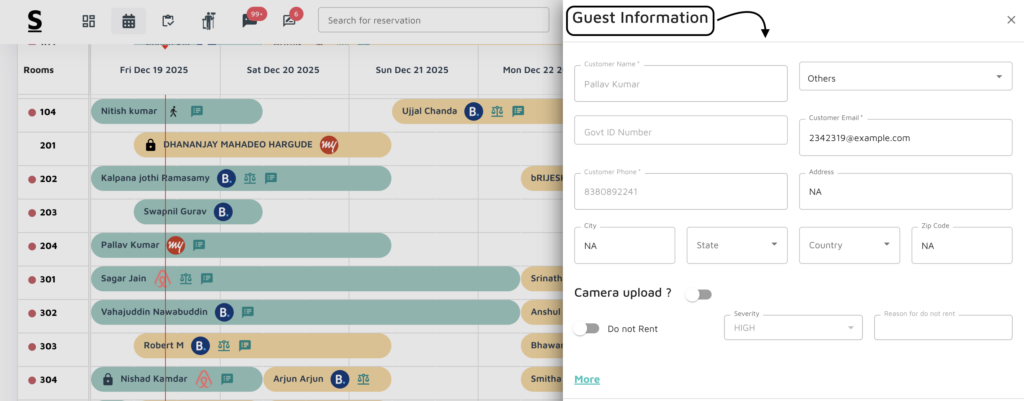Click the Search for reservation box
Screen dimensions: 1024x401
point(433,21)
